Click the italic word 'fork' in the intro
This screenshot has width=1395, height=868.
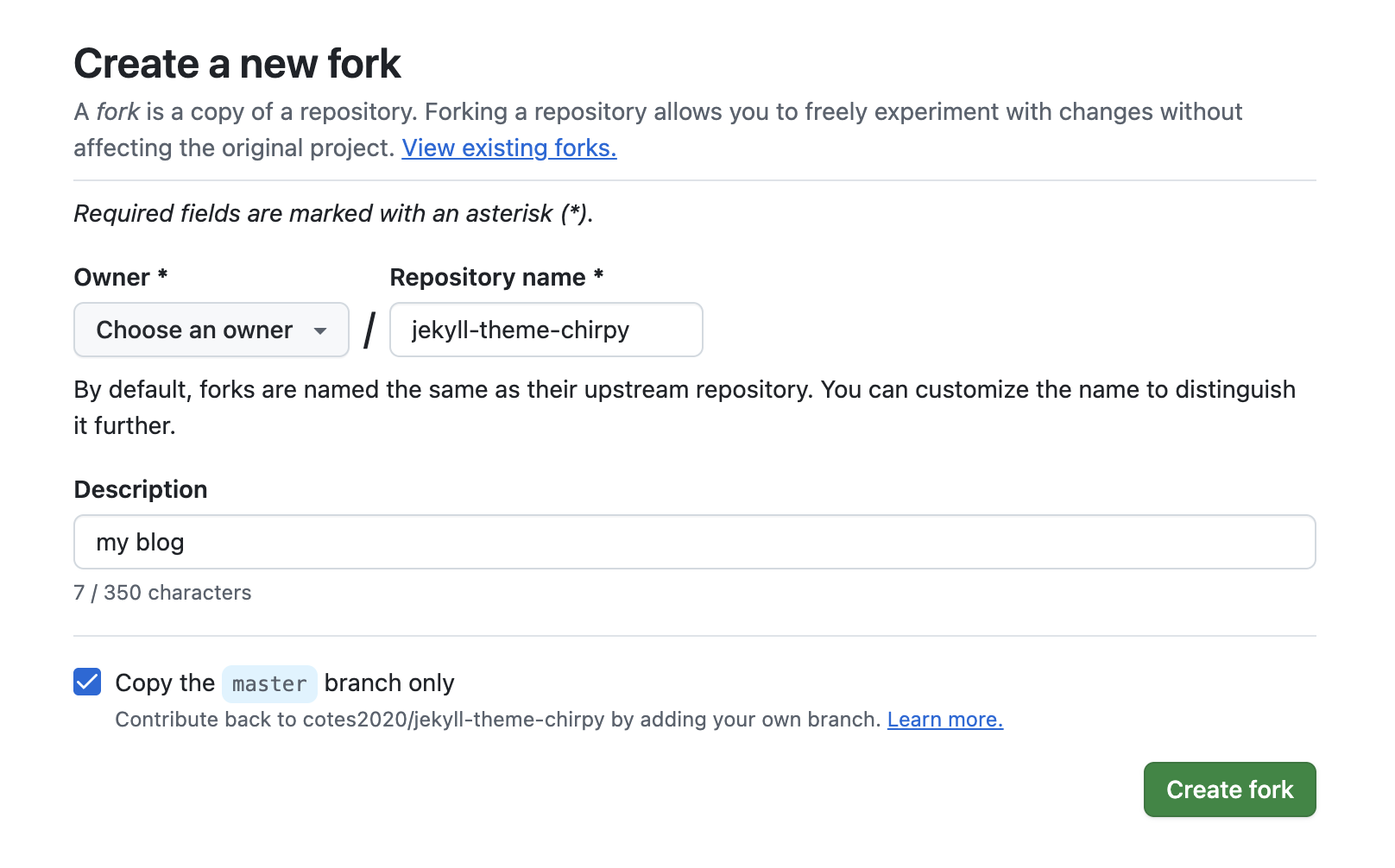(x=117, y=112)
